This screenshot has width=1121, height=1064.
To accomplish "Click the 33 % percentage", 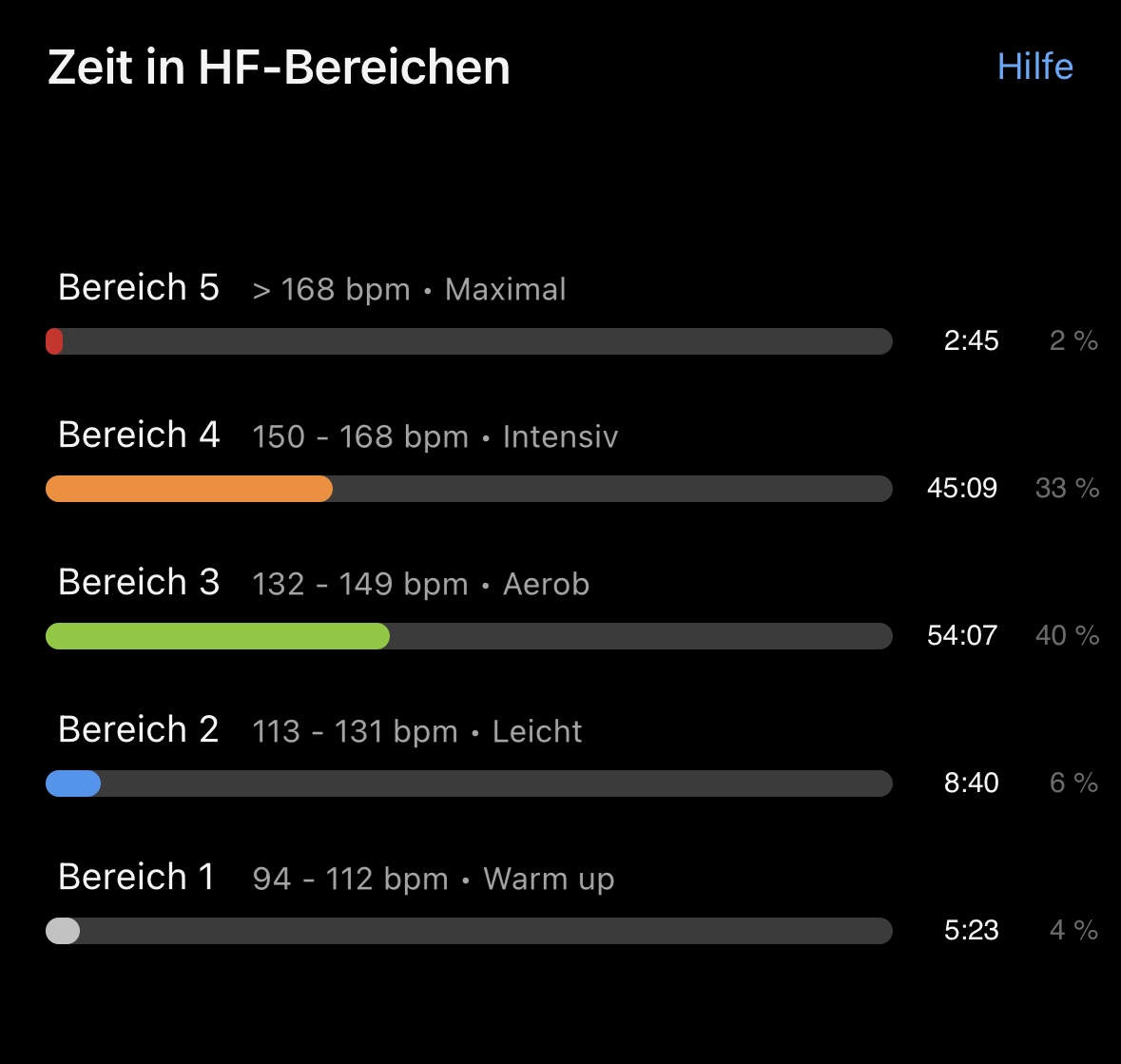I will click(x=1067, y=488).
